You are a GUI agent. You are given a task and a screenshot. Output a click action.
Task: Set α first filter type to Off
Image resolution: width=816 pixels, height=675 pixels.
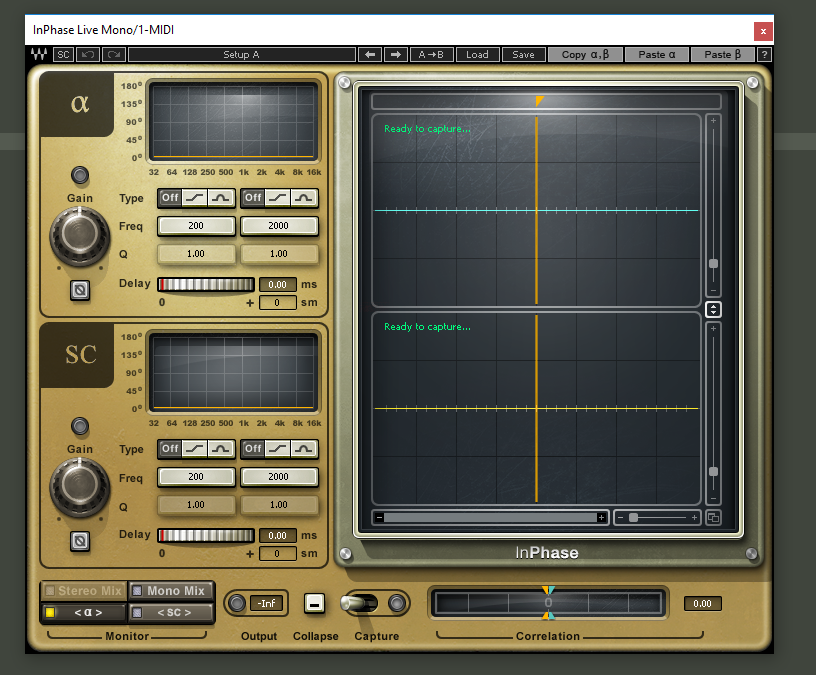pos(170,198)
